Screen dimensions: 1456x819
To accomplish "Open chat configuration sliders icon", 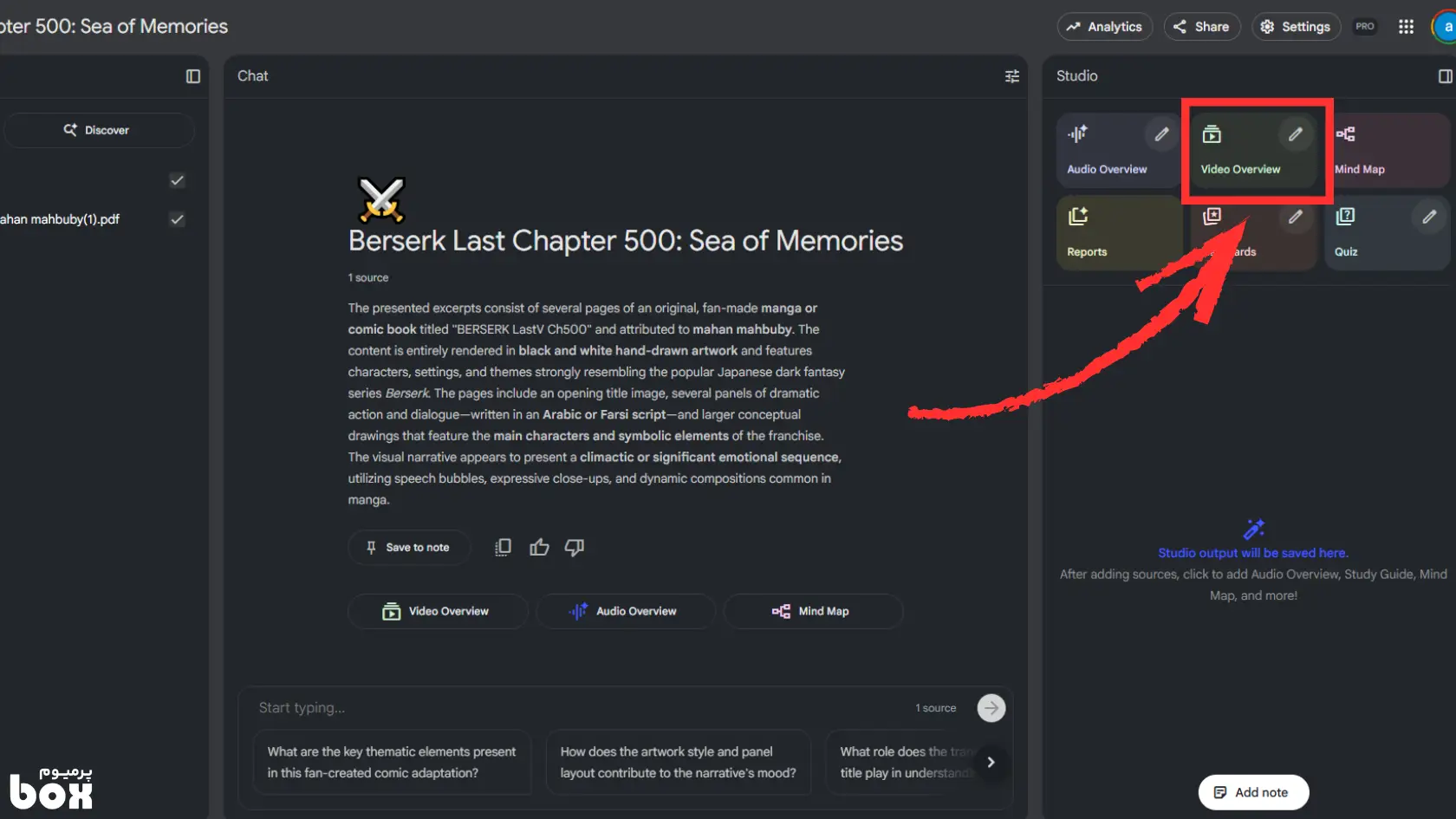I will [x=1011, y=76].
